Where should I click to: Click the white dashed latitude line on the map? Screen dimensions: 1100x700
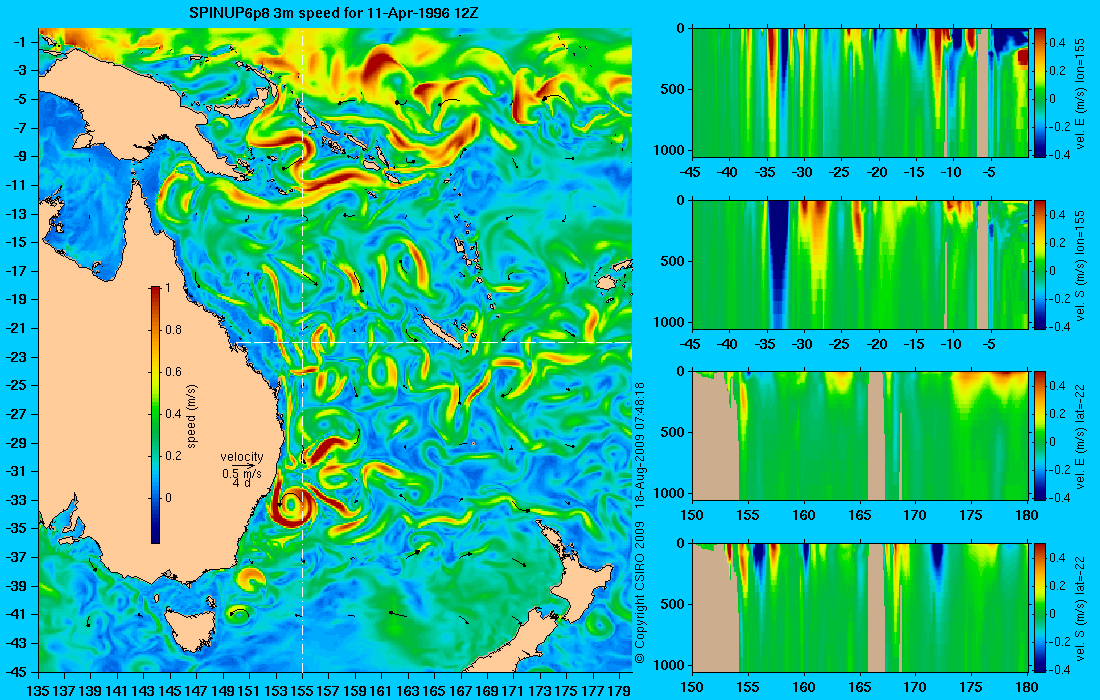(431, 342)
